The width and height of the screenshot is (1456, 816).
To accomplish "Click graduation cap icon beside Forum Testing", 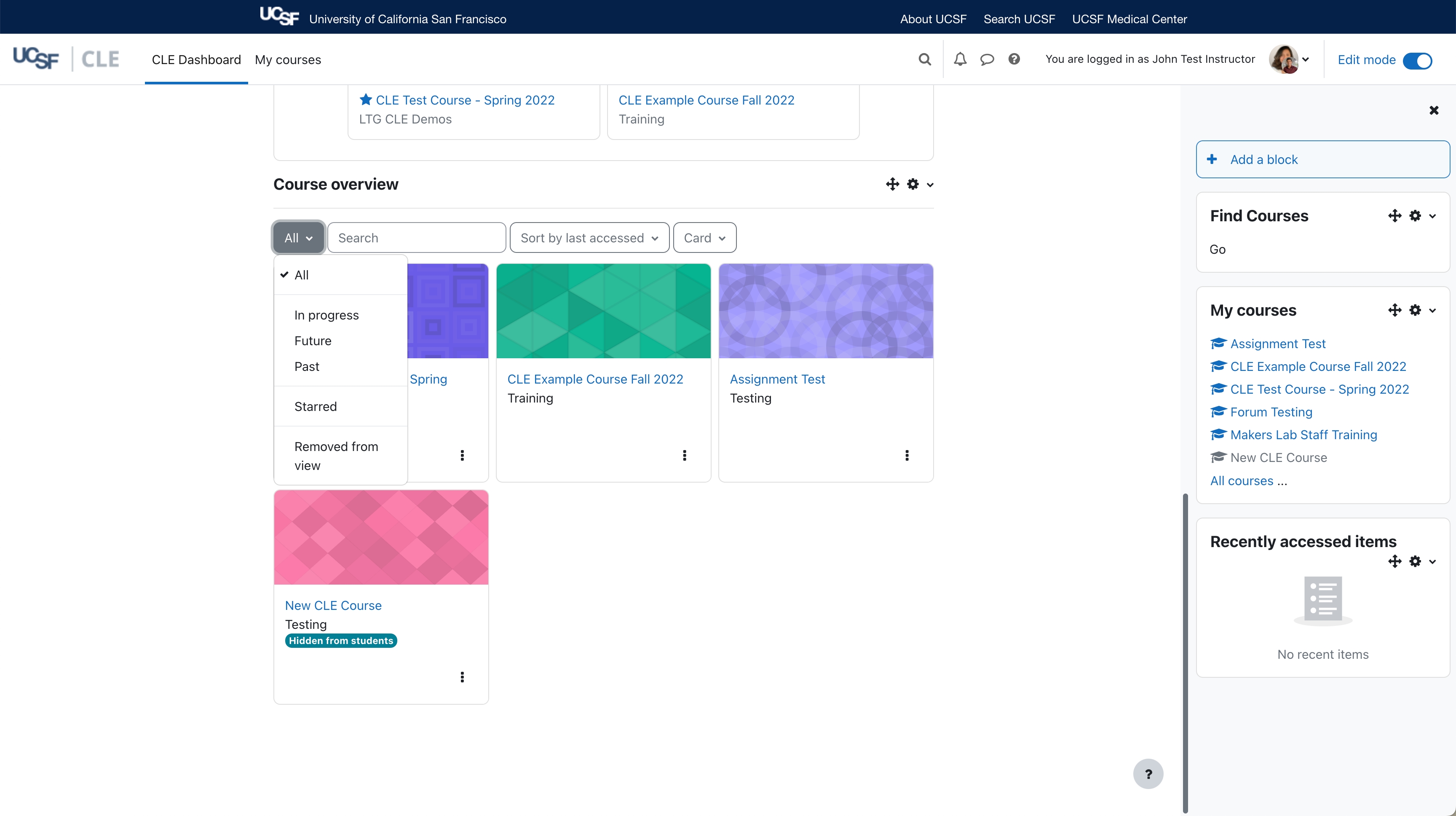I will pos(1218,412).
